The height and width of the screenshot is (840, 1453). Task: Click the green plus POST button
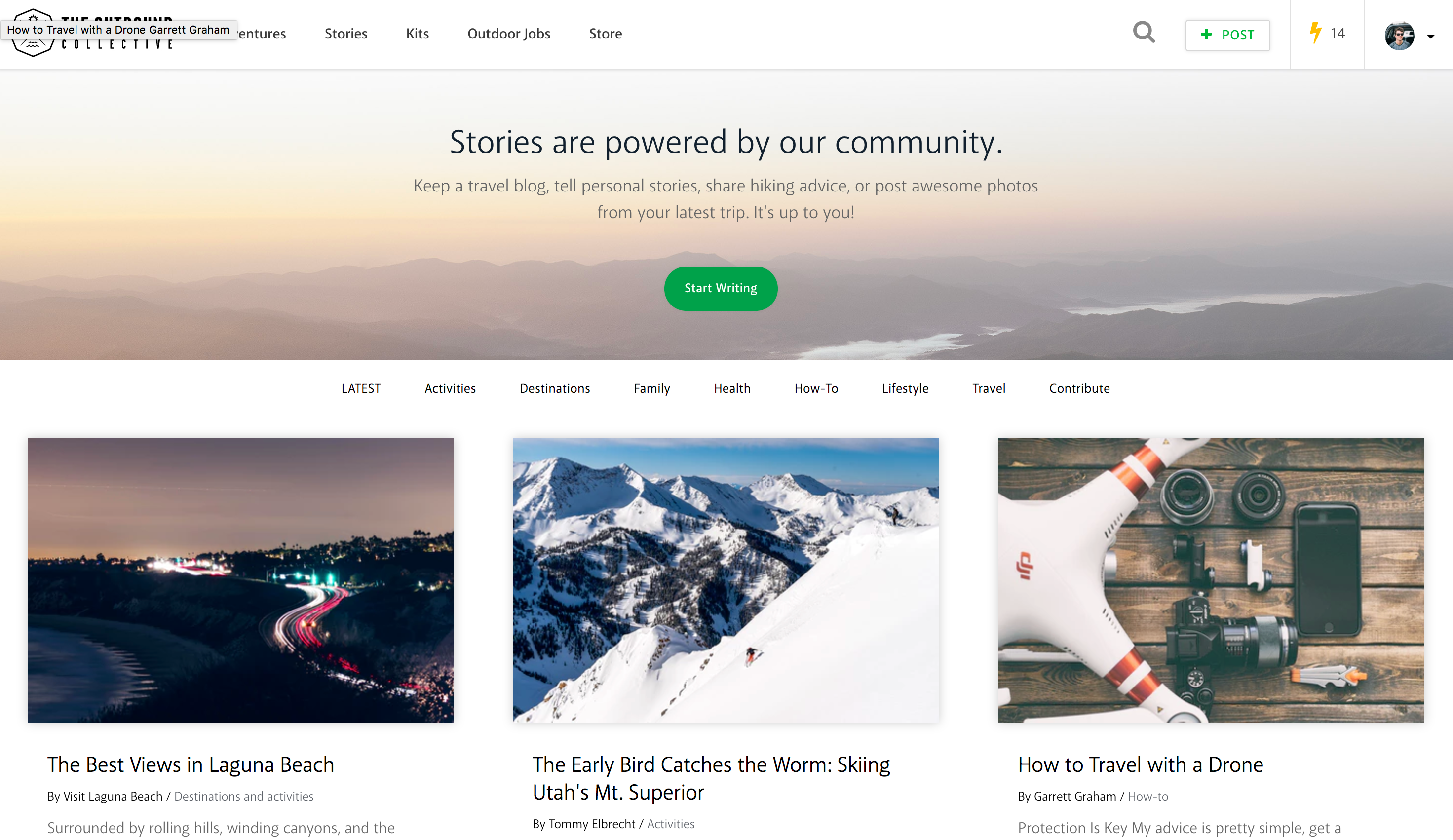tap(1227, 35)
